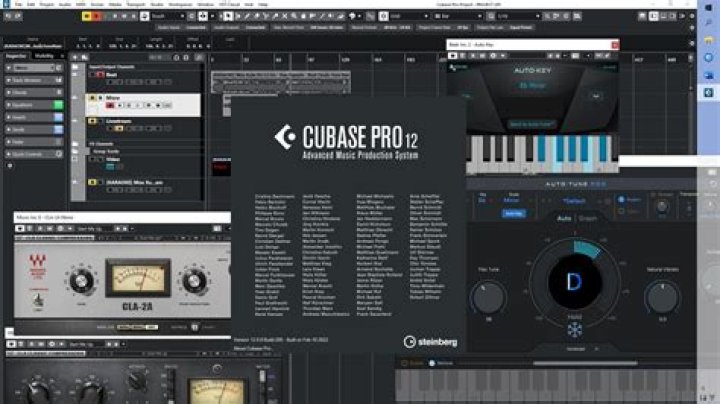Click the Natural Vibrato knob in Auto-Tune
720x404 pixels.
662,298
